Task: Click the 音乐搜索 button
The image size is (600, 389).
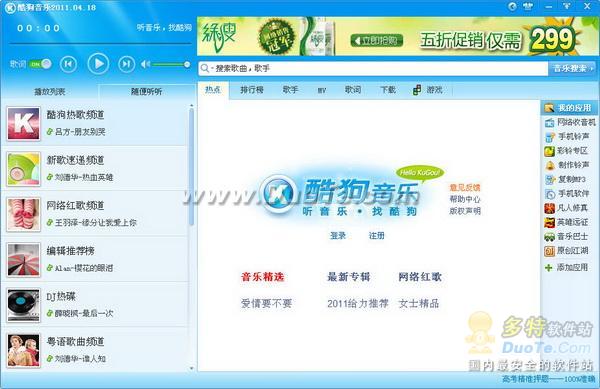Action: tap(572, 68)
